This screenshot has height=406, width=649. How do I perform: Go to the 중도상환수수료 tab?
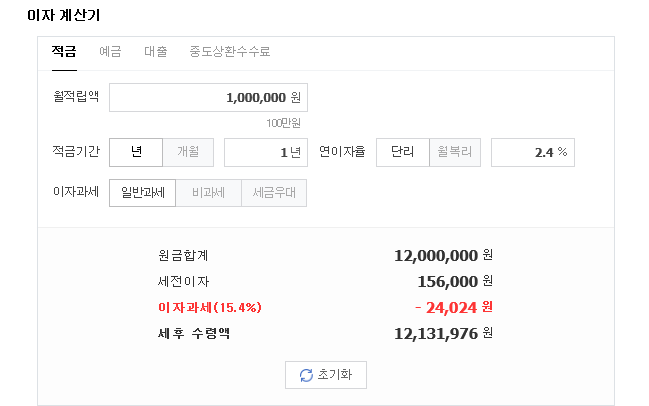[229, 51]
